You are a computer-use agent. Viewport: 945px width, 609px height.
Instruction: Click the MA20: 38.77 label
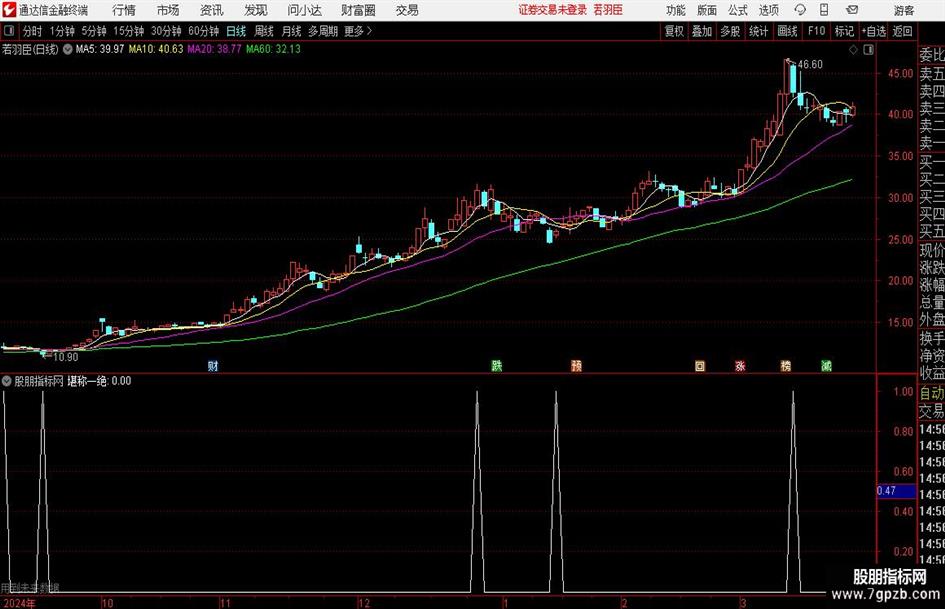(215, 49)
